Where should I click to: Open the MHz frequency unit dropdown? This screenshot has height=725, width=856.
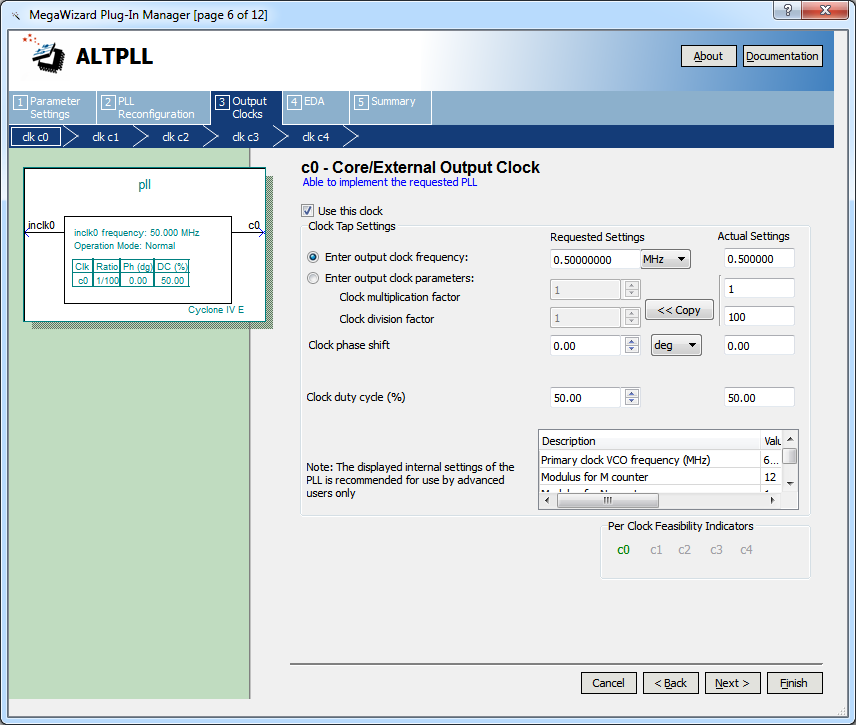click(665, 259)
